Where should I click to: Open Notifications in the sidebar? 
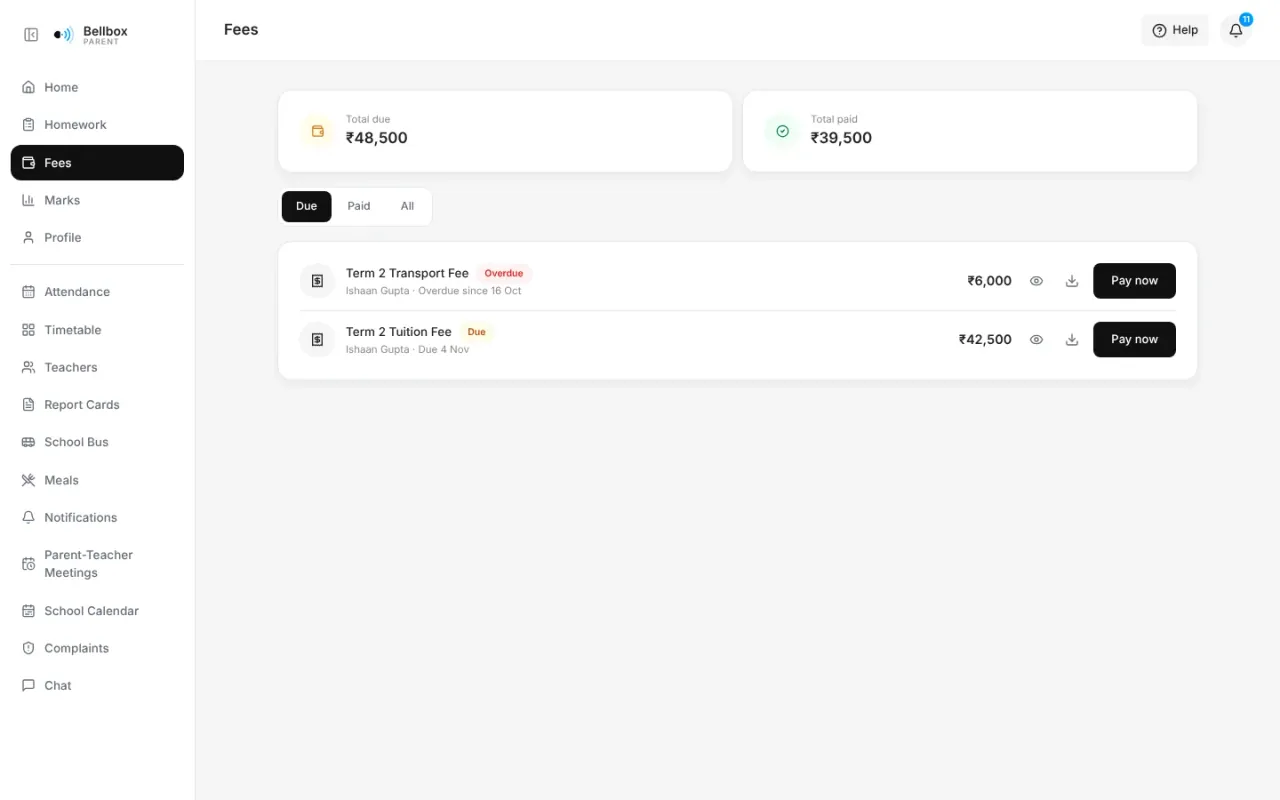pyautogui.click(x=97, y=518)
